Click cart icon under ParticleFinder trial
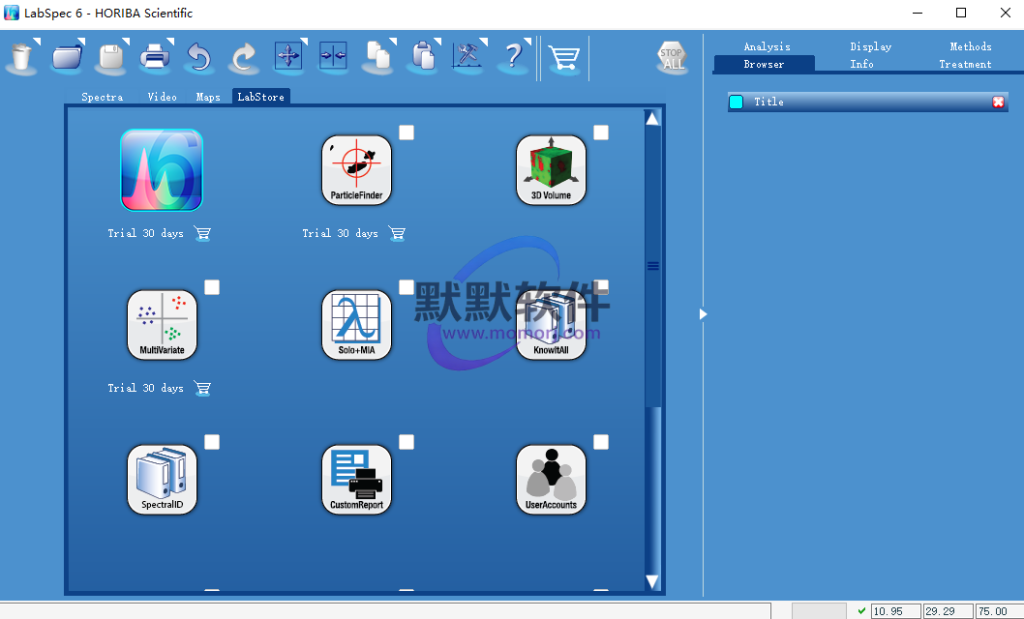The image size is (1024, 619). pyautogui.click(x=397, y=233)
